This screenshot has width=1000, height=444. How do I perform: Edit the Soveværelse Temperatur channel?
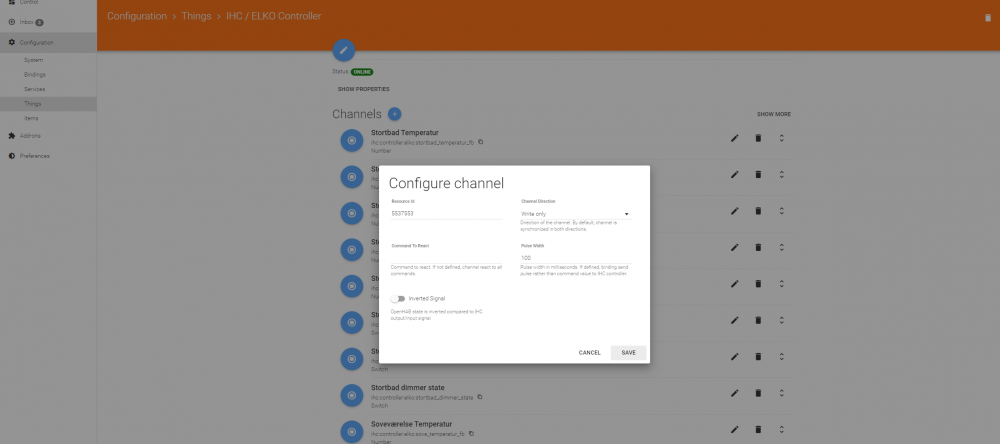tap(734, 429)
